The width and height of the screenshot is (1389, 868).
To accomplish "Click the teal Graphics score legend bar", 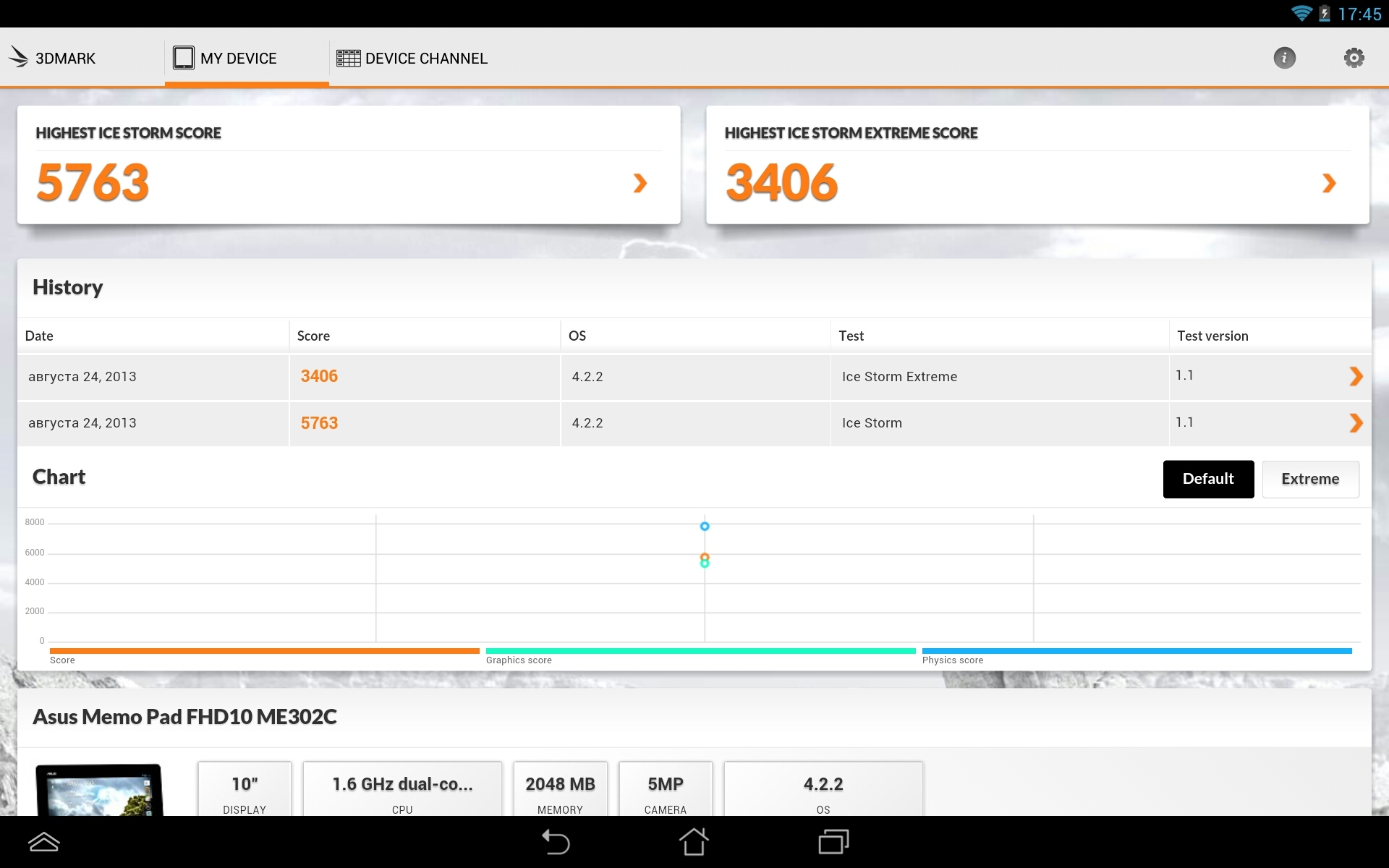I will click(x=700, y=651).
